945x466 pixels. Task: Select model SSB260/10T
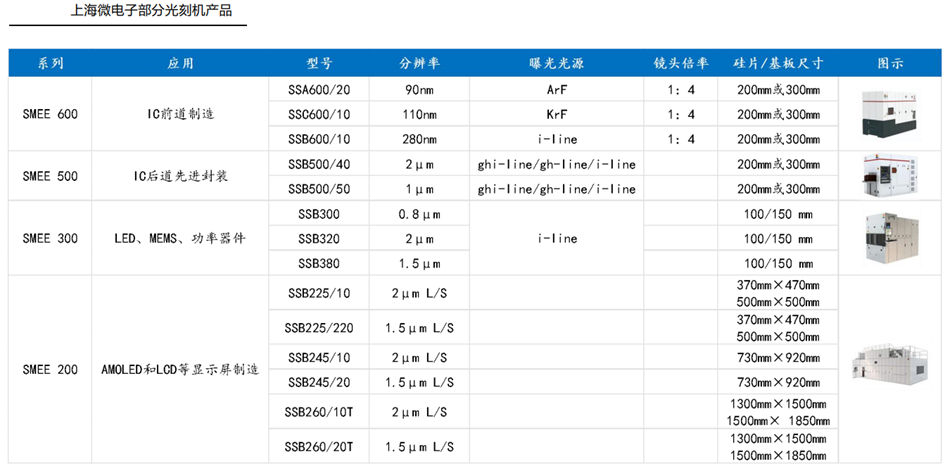(319, 412)
